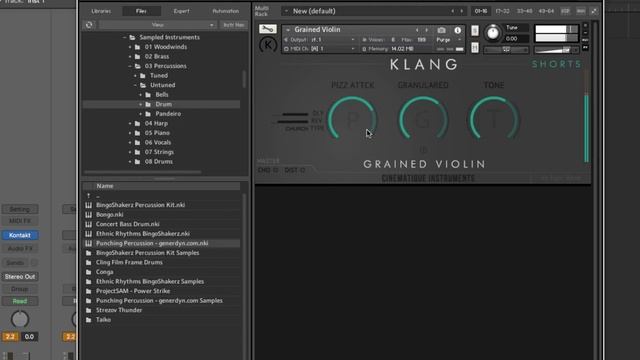Viewport: 640px width, 360px height.
Task: Open instrument edit mode with the wrench icon
Action: pyautogui.click(x=268, y=29)
